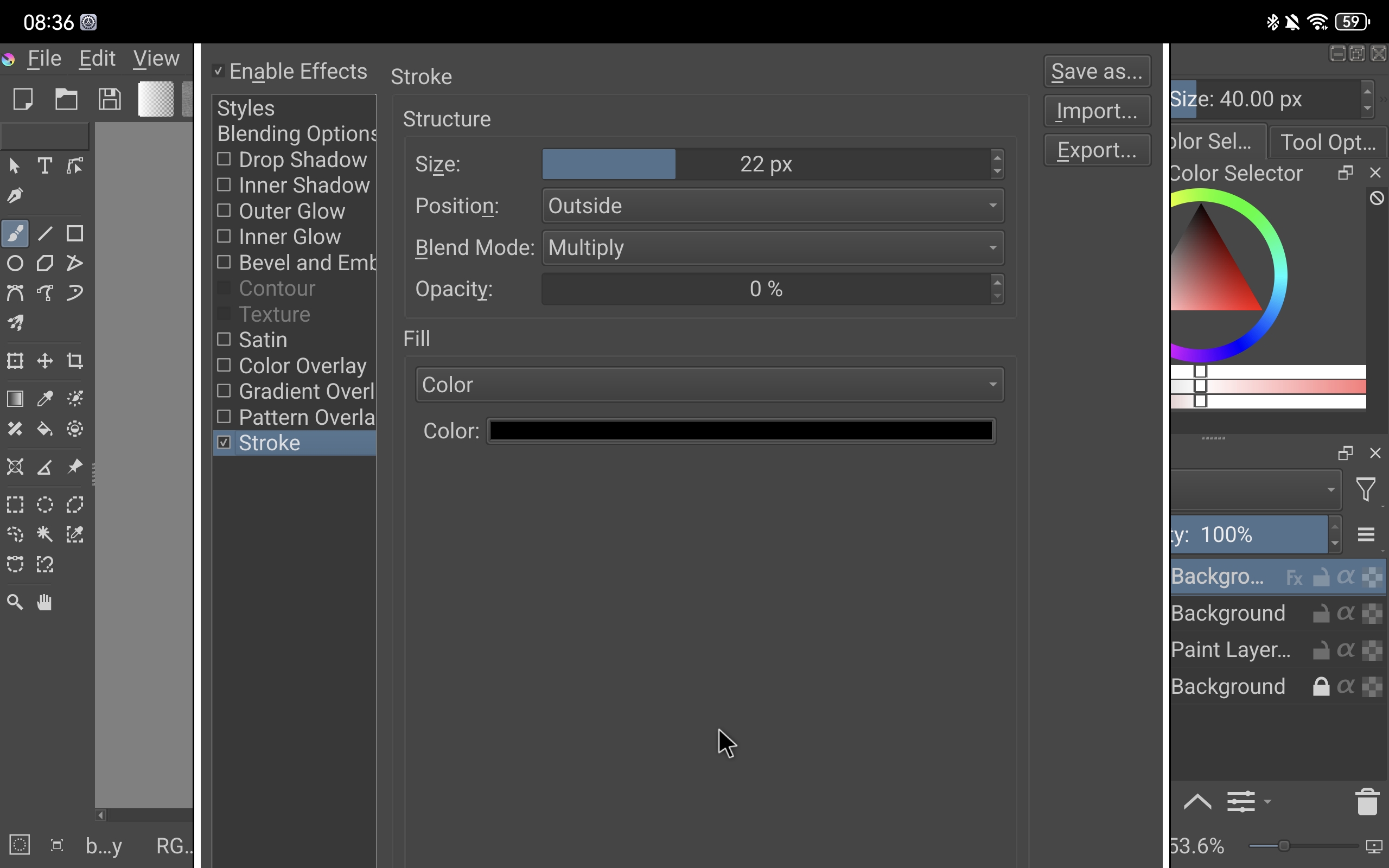Screen dimensions: 1389x868
Task: Switch to the Tool Options tab
Action: point(1328,142)
